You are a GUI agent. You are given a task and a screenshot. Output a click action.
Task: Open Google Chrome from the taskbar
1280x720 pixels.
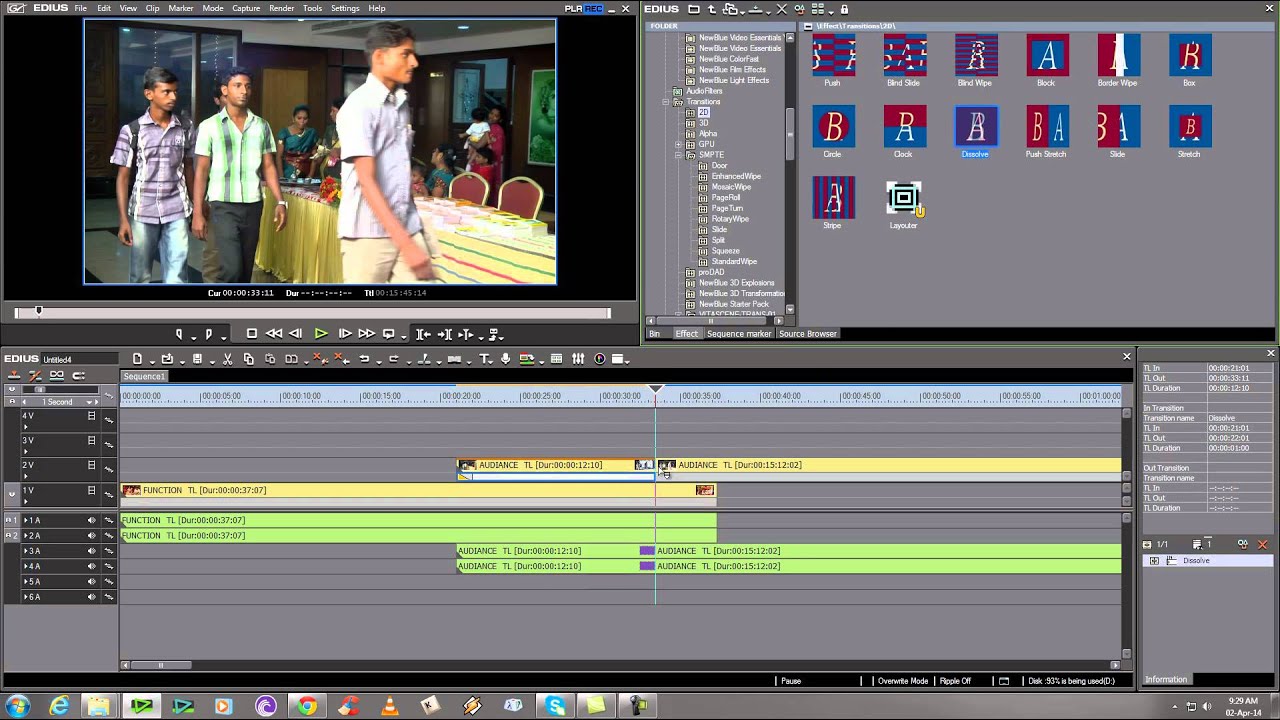coord(307,706)
